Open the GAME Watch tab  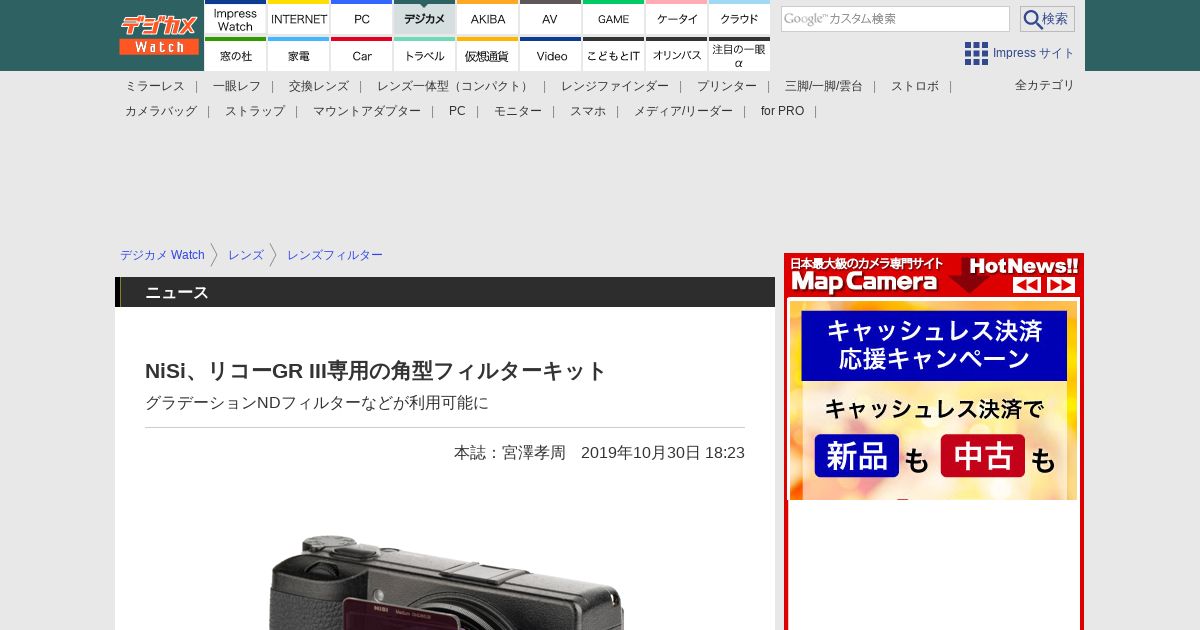click(614, 18)
